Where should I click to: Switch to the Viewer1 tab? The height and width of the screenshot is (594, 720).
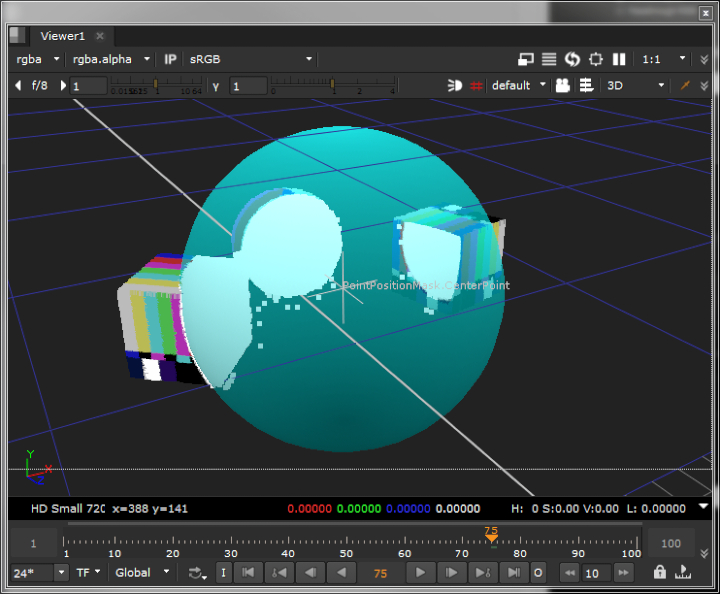(x=62, y=36)
